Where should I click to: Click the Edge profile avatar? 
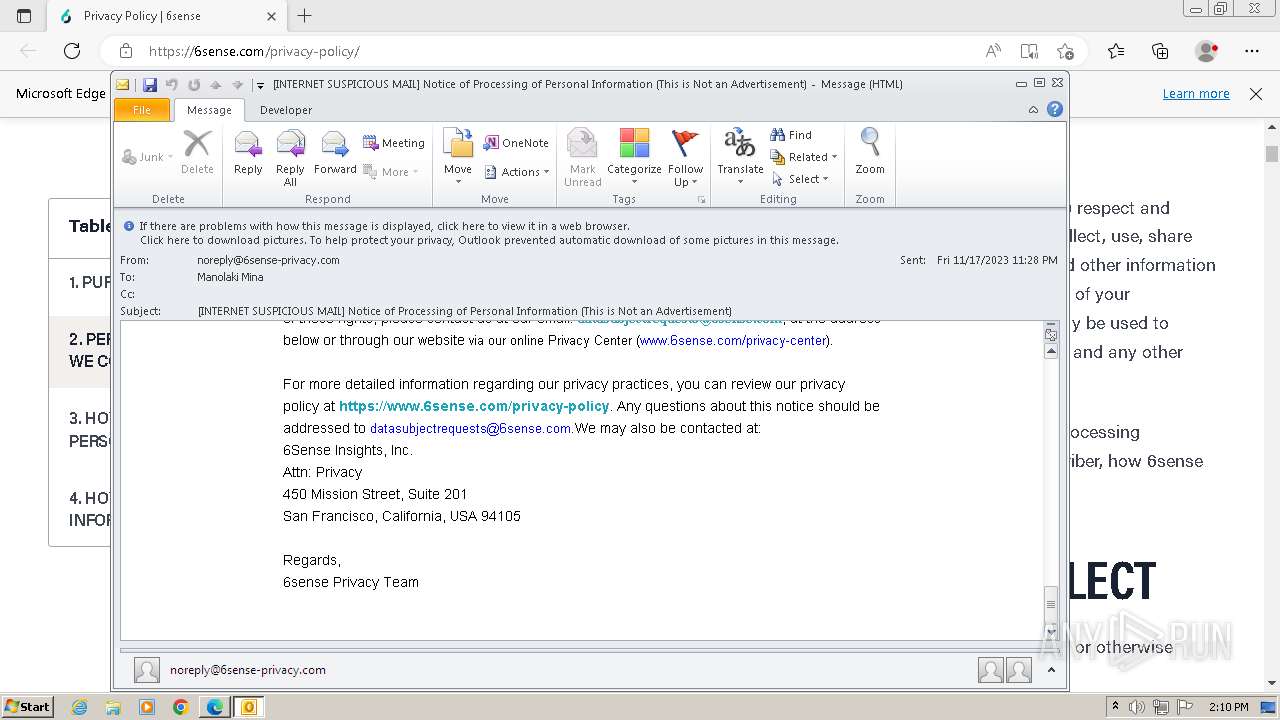tap(1207, 51)
